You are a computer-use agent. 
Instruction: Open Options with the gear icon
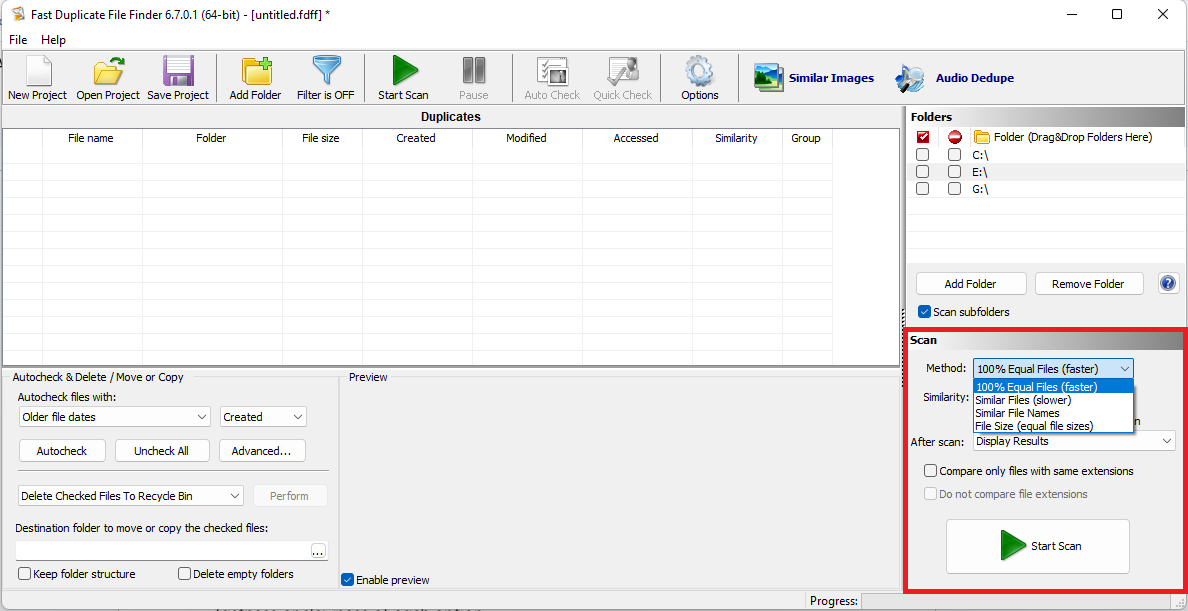(x=699, y=77)
